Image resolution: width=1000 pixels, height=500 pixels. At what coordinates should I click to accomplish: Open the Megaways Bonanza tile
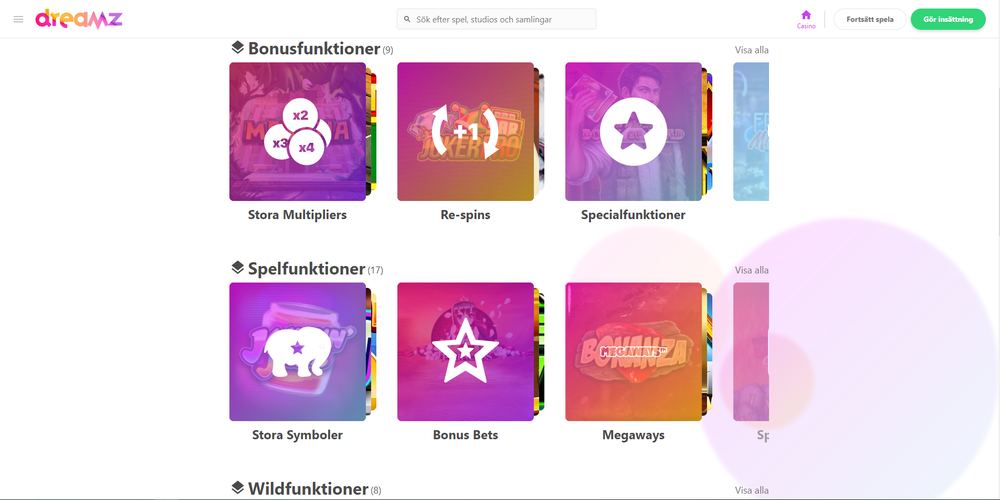pos(633,351)
